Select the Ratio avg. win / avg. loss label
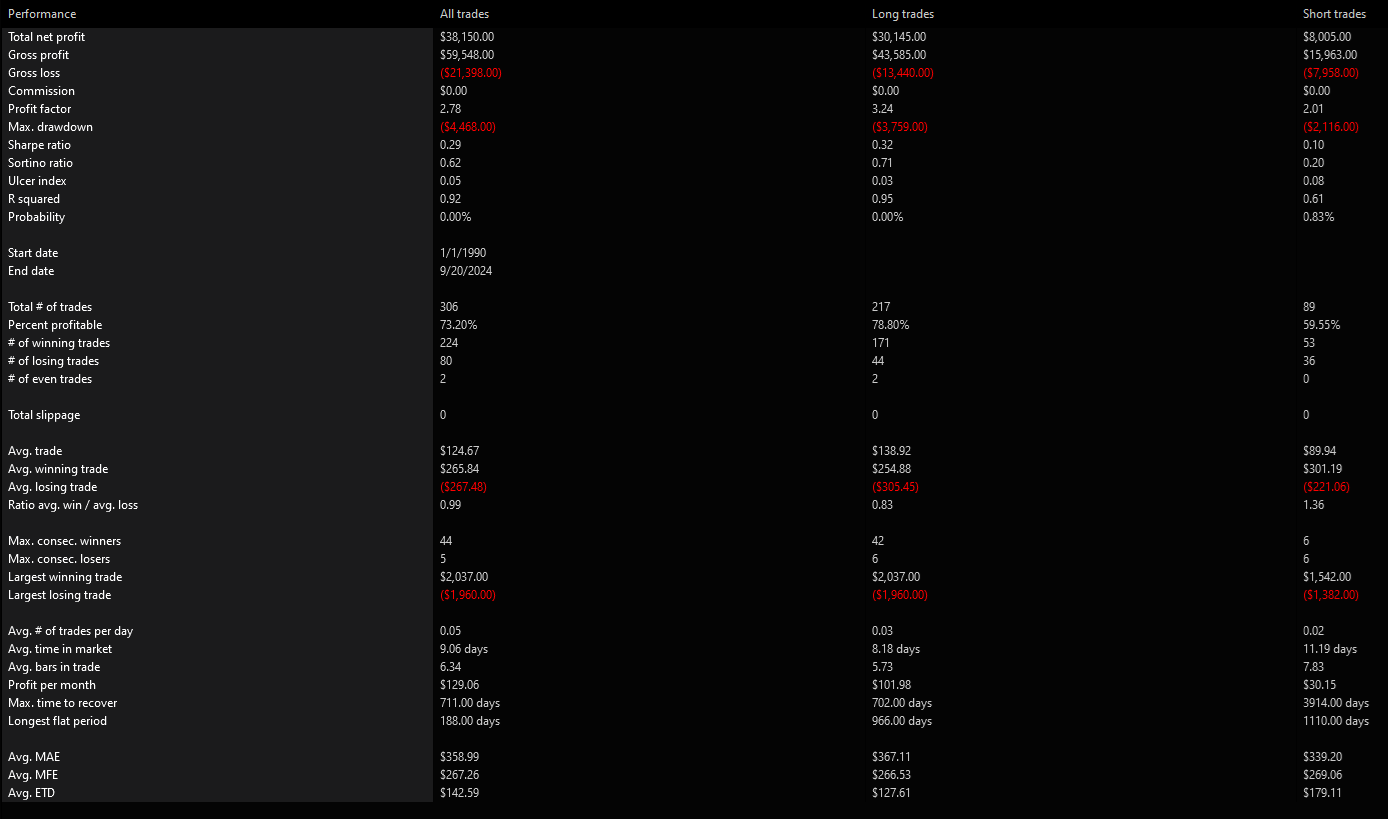The width and height of the screenshot is (1388, 819). click(x=73, y=505)
